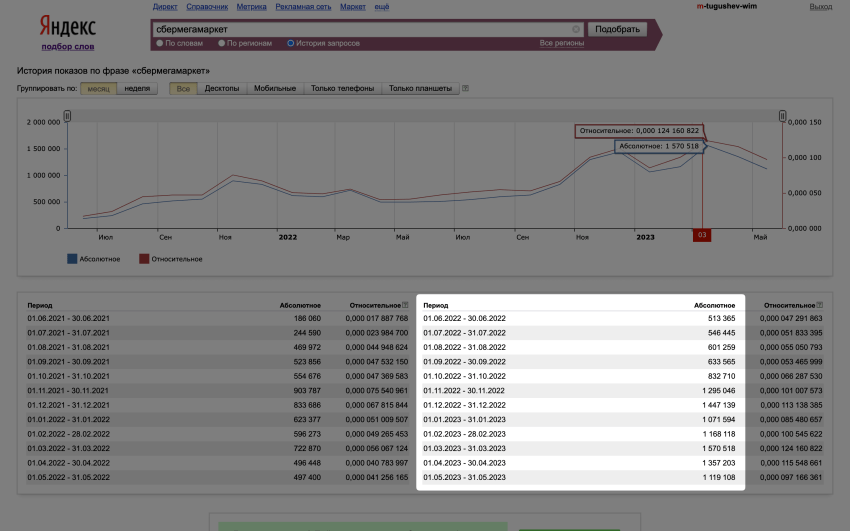
Task: Switch to Десктопы tab
Action: point(222,88)
